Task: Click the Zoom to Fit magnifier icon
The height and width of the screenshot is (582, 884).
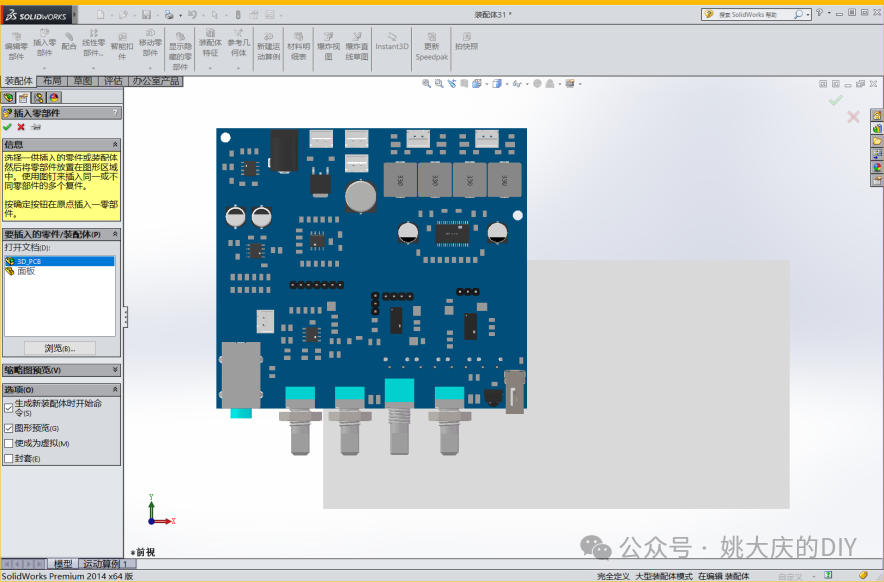Action: pyautogui.click(x=427, y=85)
